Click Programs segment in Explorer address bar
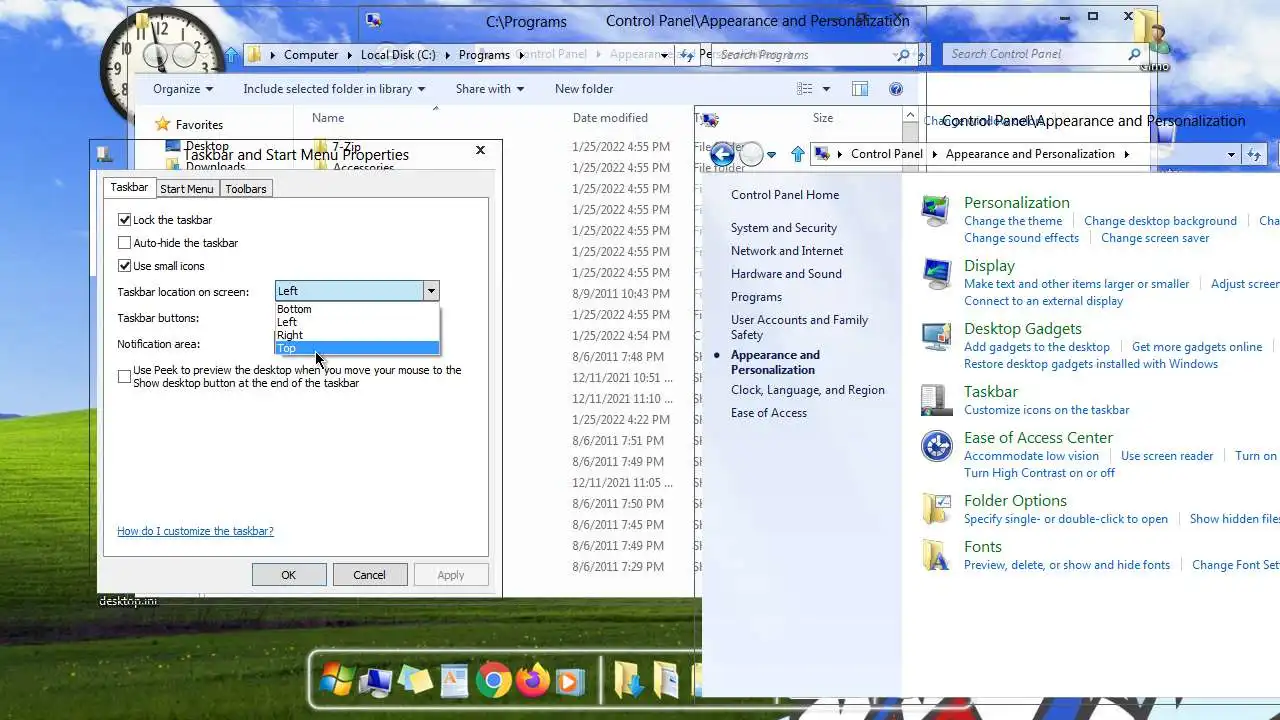 coord(484,55)
